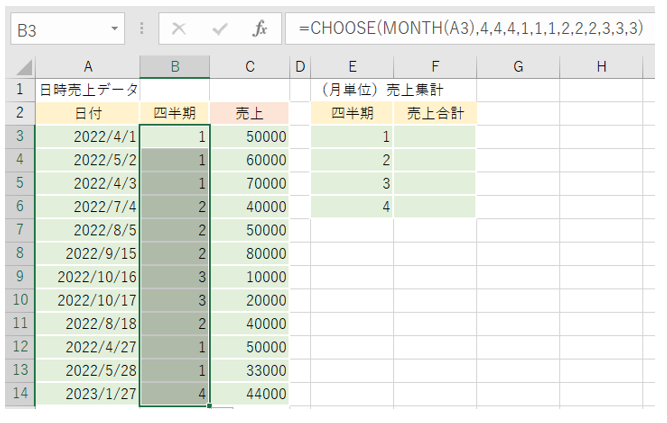The width and height of the screenshot is (667, 423).
Task: Expand the Name Box dropdown arrow
Action: [116, 28]
